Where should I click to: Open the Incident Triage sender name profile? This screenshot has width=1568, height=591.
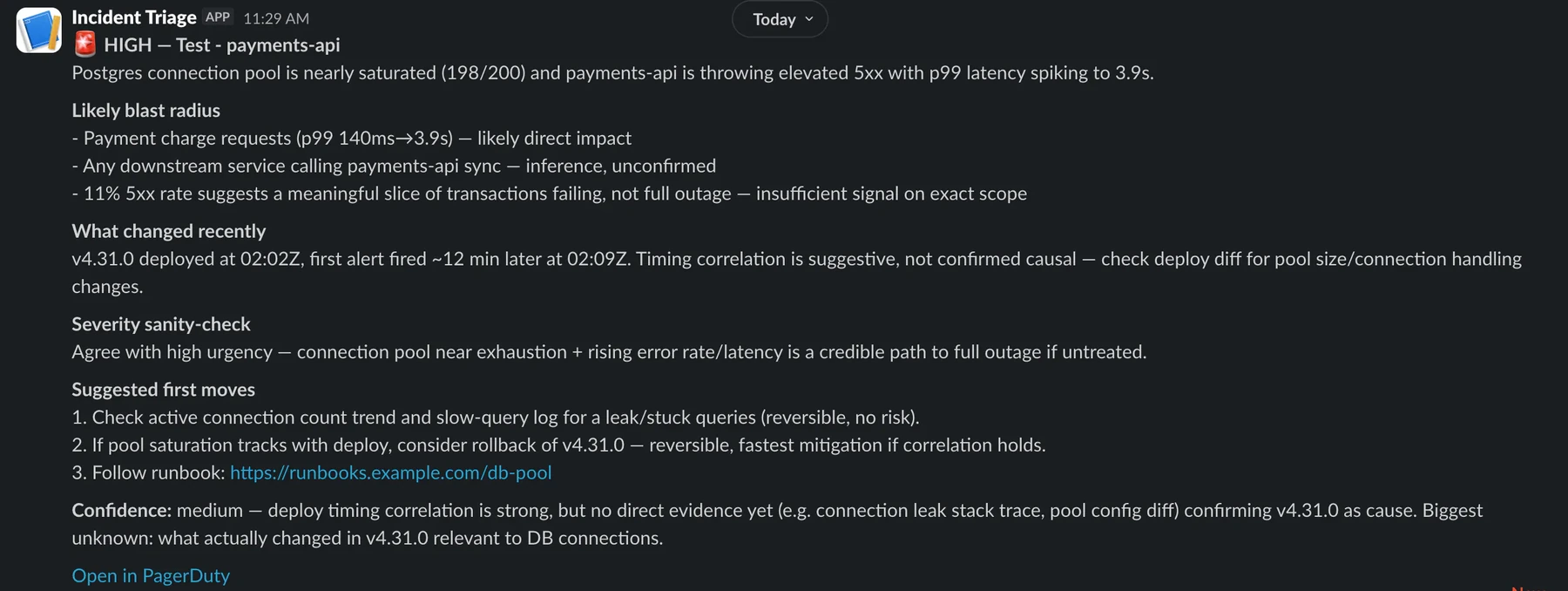[134, 17]
